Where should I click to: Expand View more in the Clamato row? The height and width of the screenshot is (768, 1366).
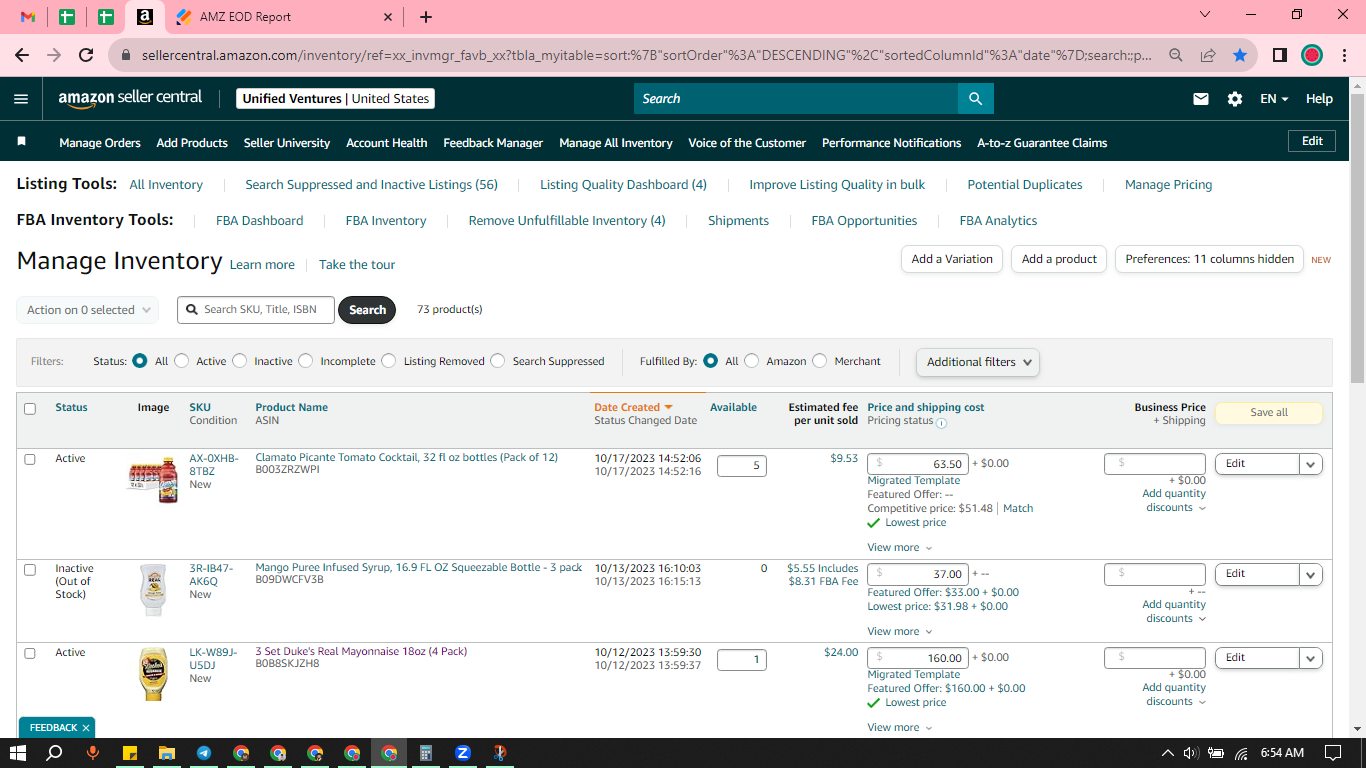[899, 547]
